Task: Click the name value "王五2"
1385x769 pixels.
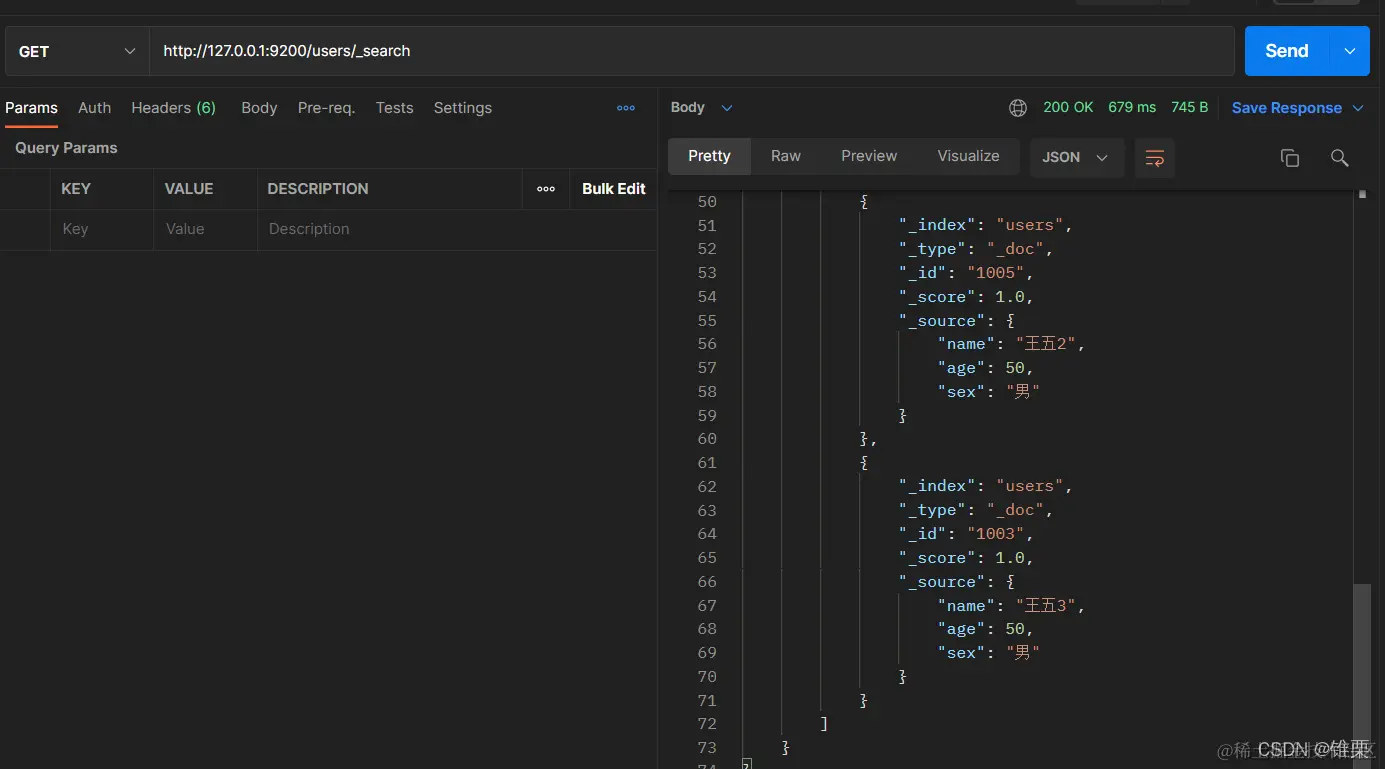Action: tap(1045, 344)
